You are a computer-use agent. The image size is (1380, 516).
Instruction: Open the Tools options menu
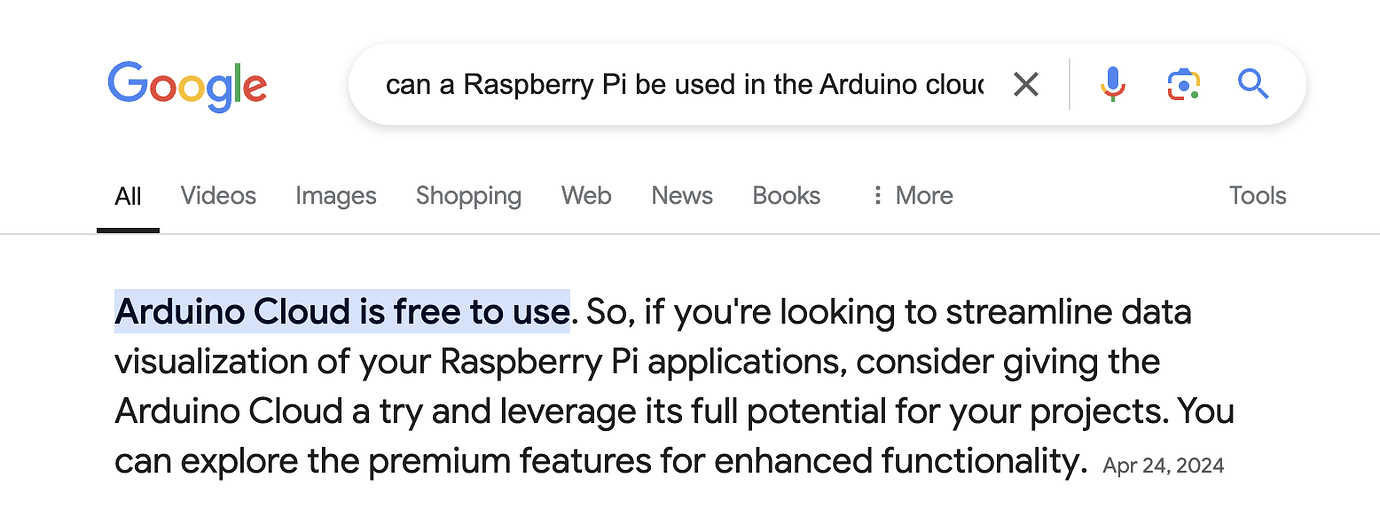(1257, 196)
